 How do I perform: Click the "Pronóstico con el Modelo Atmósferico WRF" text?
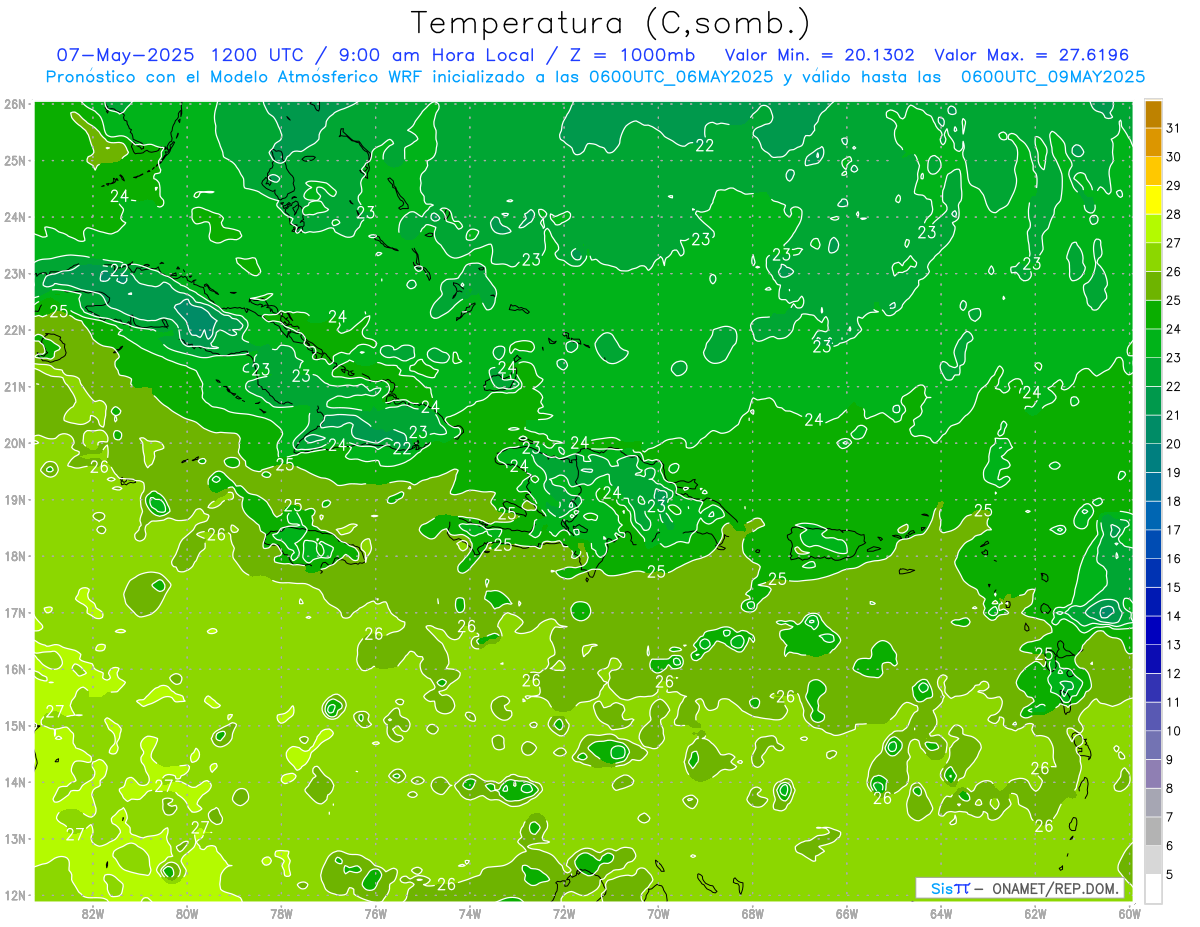point(235,77)
